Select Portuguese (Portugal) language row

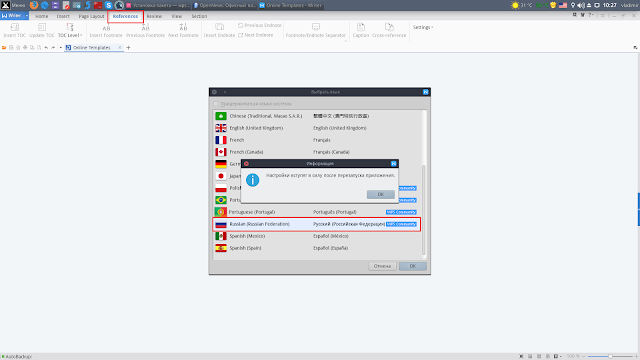(x=316, y=212)
